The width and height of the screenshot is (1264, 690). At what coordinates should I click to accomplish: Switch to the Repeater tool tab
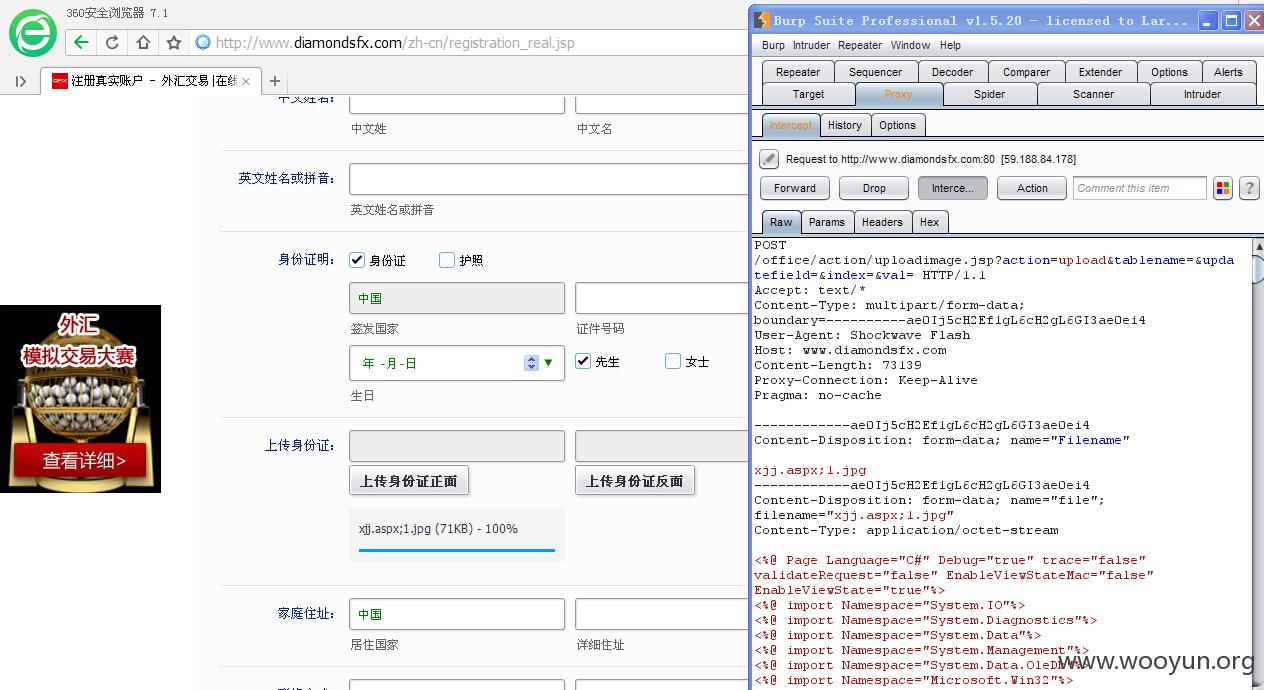[798, 72]
